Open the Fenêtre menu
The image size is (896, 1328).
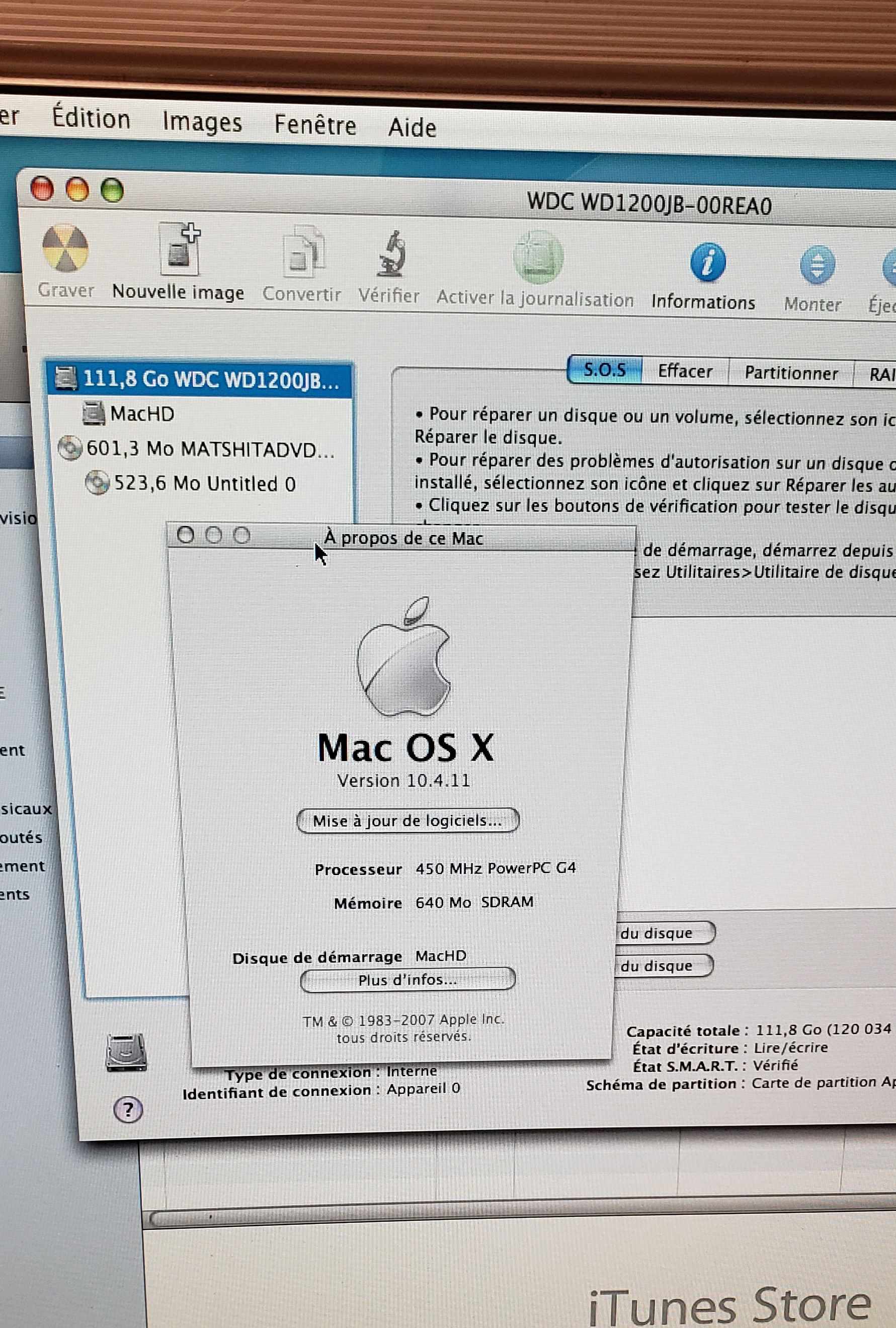315,125
